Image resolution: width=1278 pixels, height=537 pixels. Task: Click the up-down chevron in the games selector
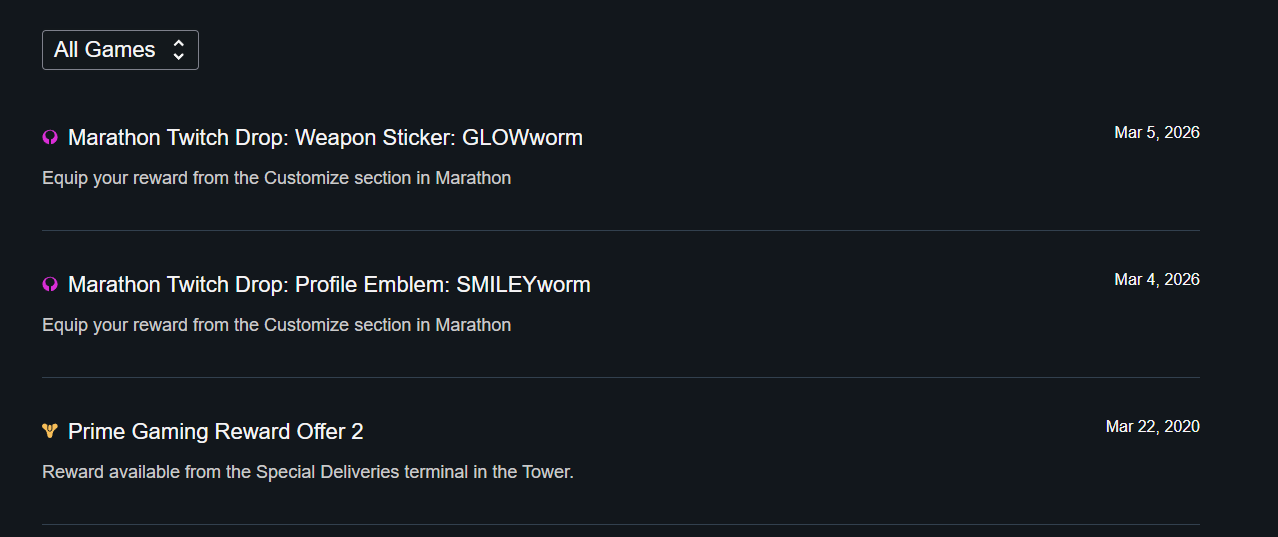tap(178, 50)
